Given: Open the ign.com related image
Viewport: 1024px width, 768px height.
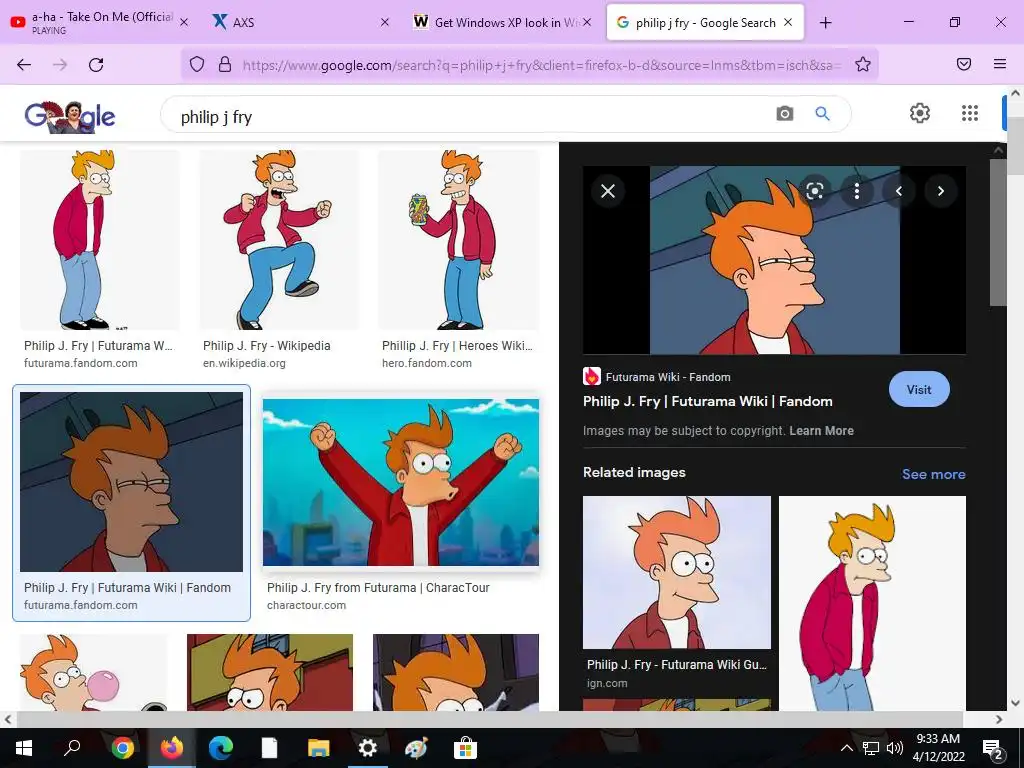Looking at the screenshot, I should [677, 573].
